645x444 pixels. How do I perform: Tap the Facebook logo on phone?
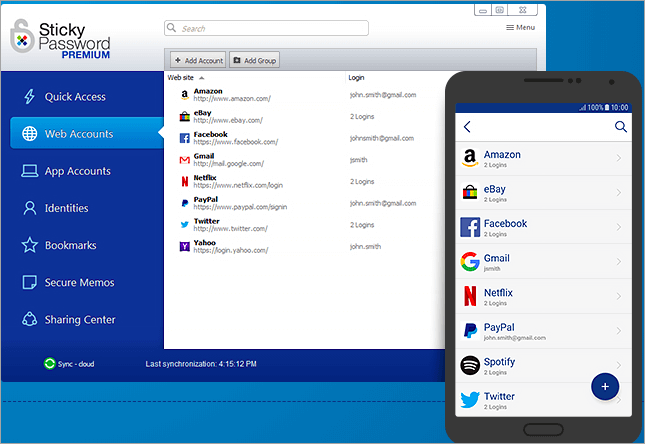(x=470, y=227)
